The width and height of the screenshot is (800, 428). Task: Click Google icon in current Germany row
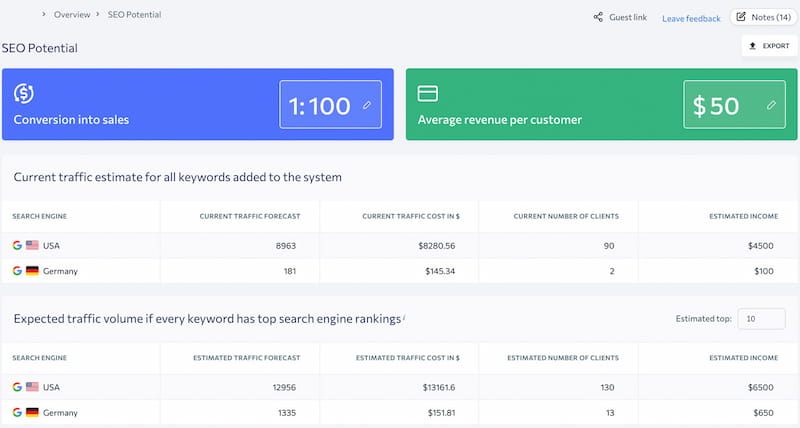[x=17, y=271]
